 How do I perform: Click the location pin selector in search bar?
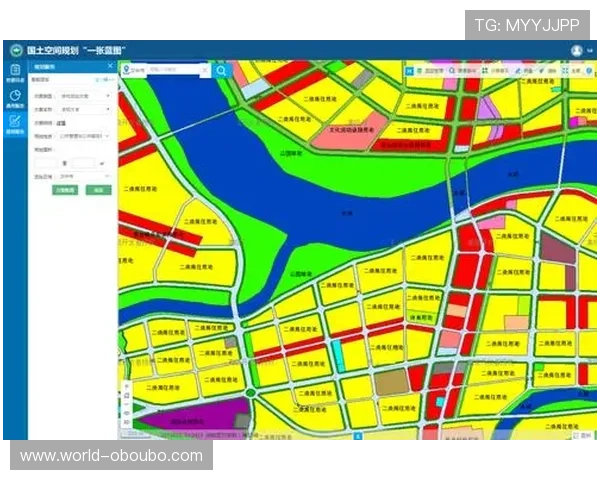[x=127, y=70]
